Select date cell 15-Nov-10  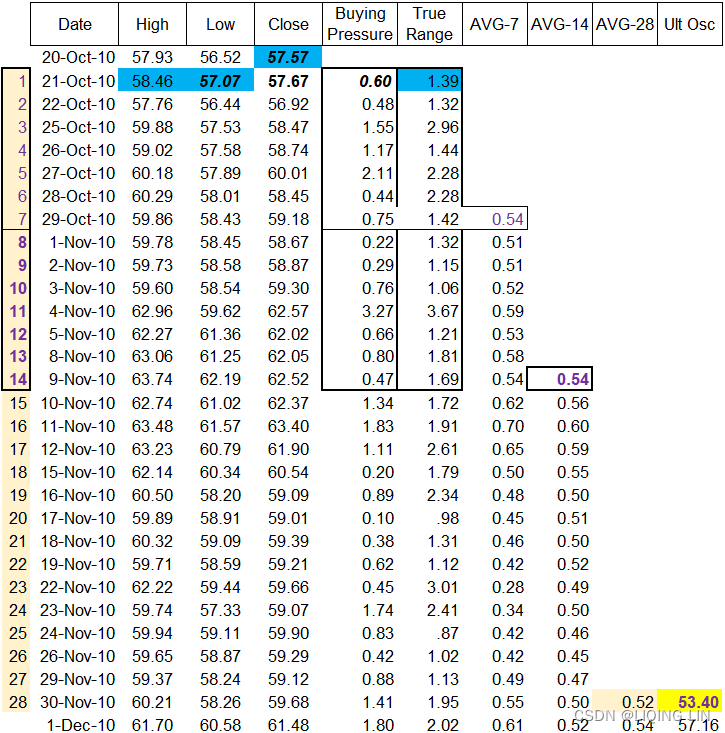tap(78, 472)
